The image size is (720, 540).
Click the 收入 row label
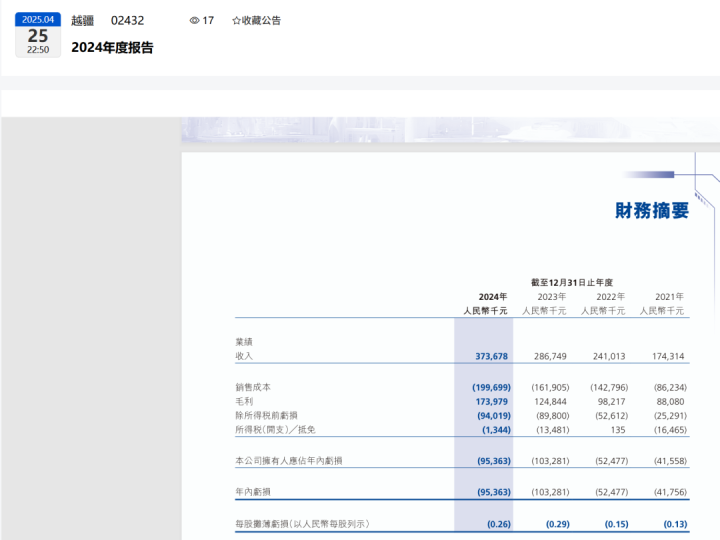click(244, 356)
